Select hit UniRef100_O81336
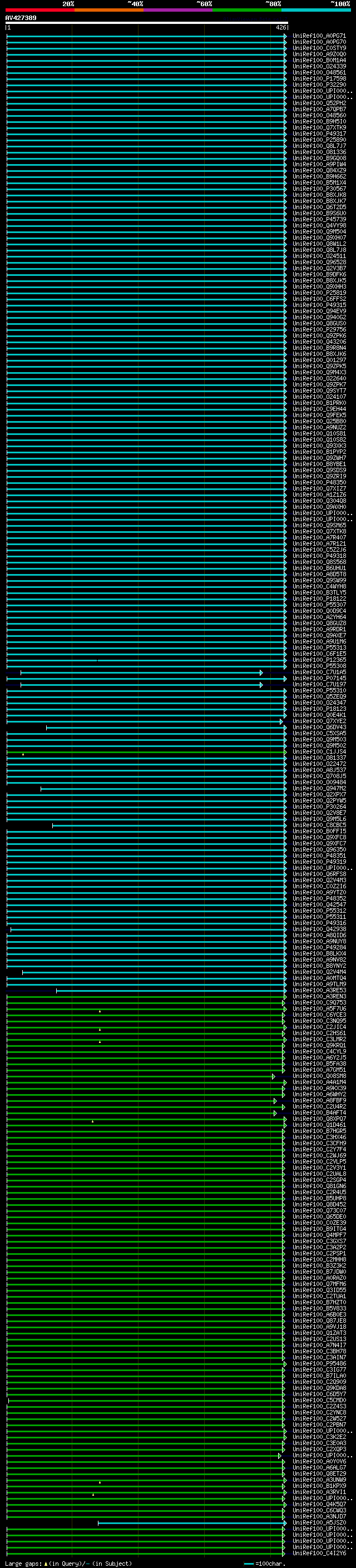 point(319,152)
